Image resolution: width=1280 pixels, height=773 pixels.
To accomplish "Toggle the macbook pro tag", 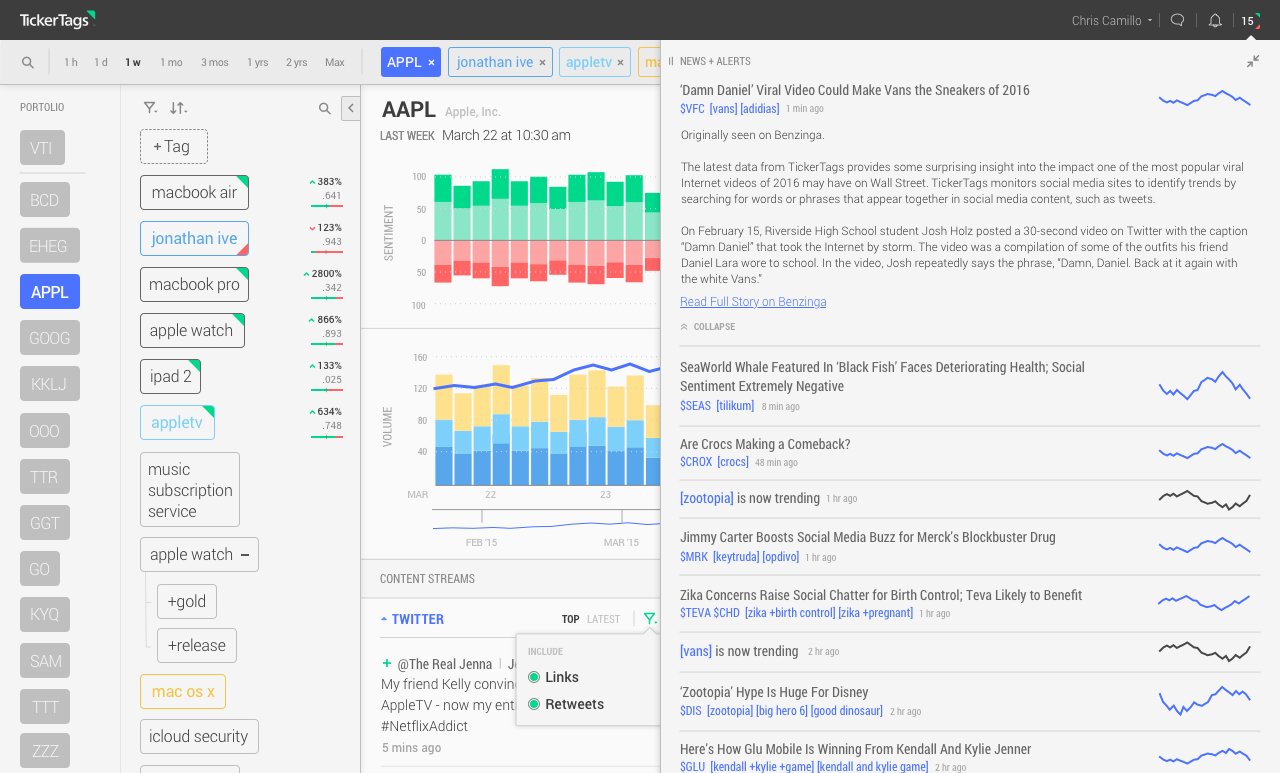I will click(x=194, y=284).
